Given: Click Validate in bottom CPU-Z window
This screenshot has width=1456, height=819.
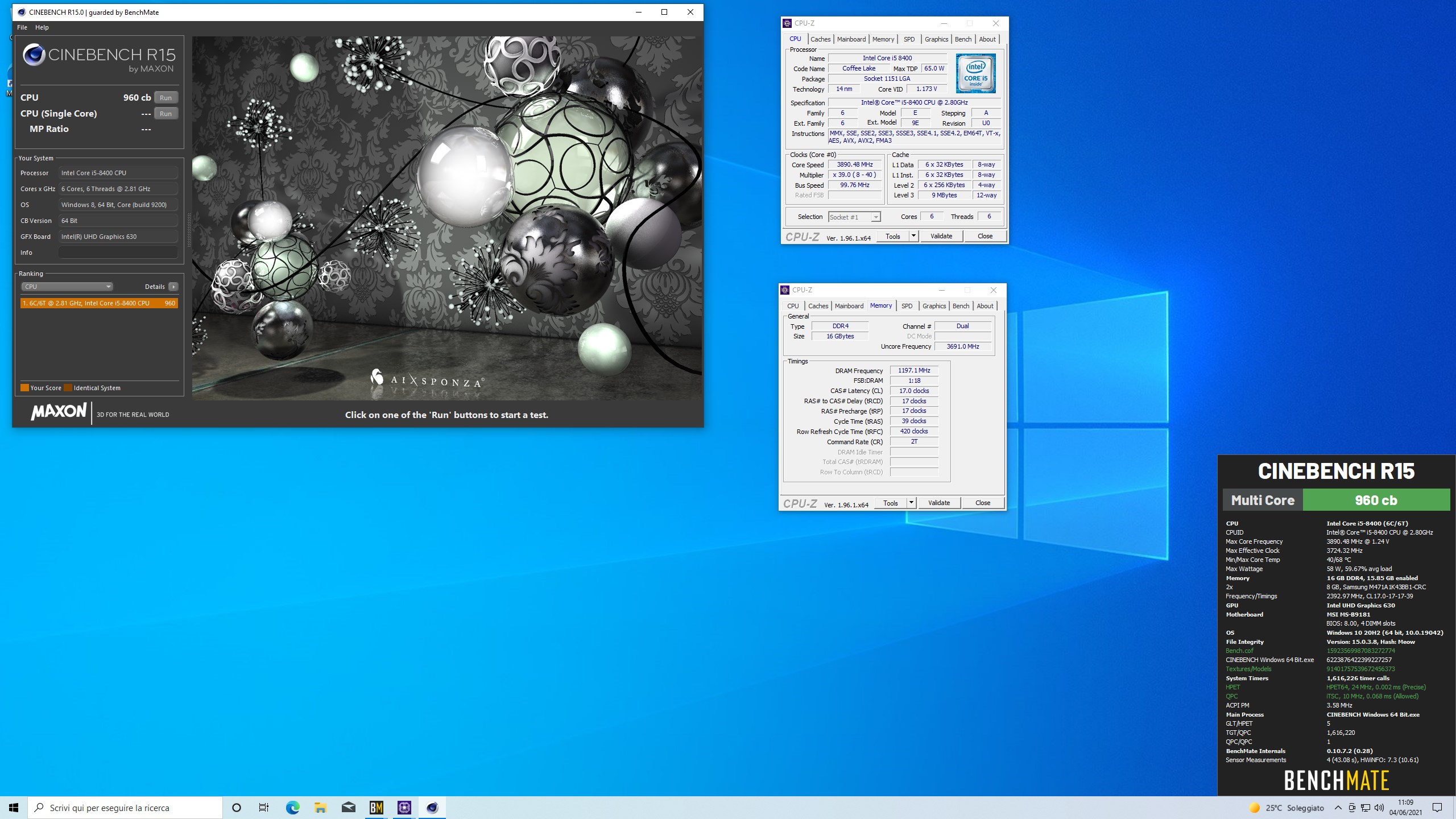Looking at the screenshot, I should pos(939,503).
